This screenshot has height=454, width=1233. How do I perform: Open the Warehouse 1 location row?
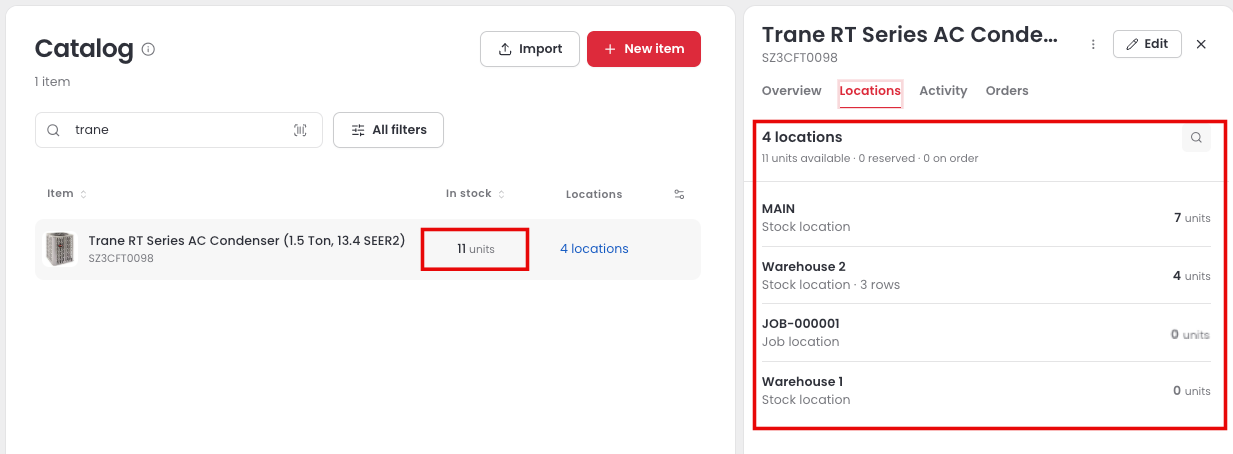pos(986,391)
